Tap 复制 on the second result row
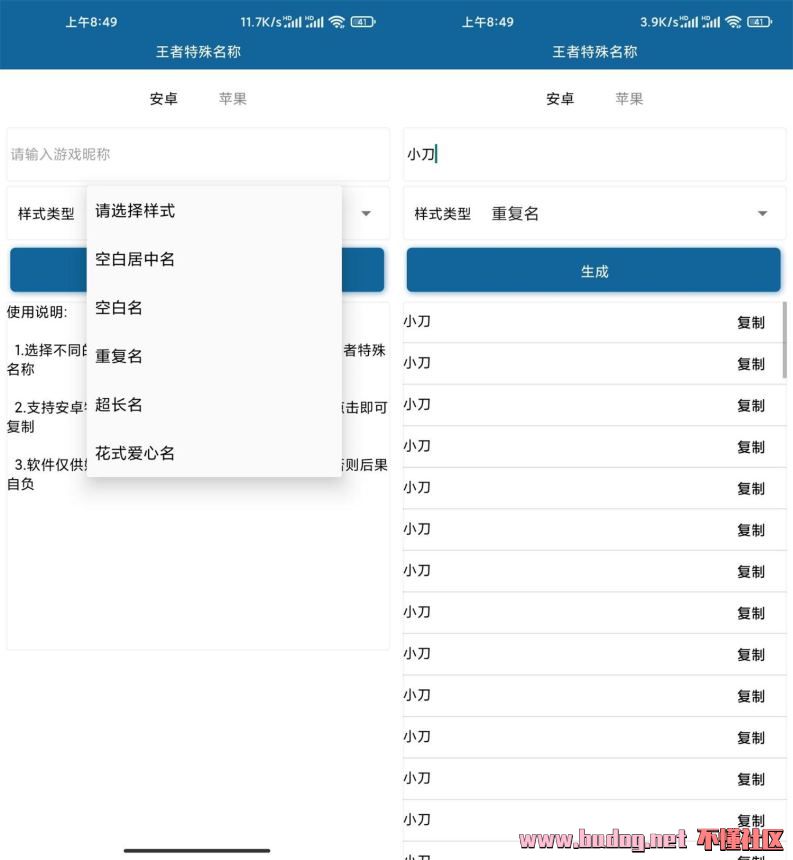This screenshot has width=793, height=860. 751,364
